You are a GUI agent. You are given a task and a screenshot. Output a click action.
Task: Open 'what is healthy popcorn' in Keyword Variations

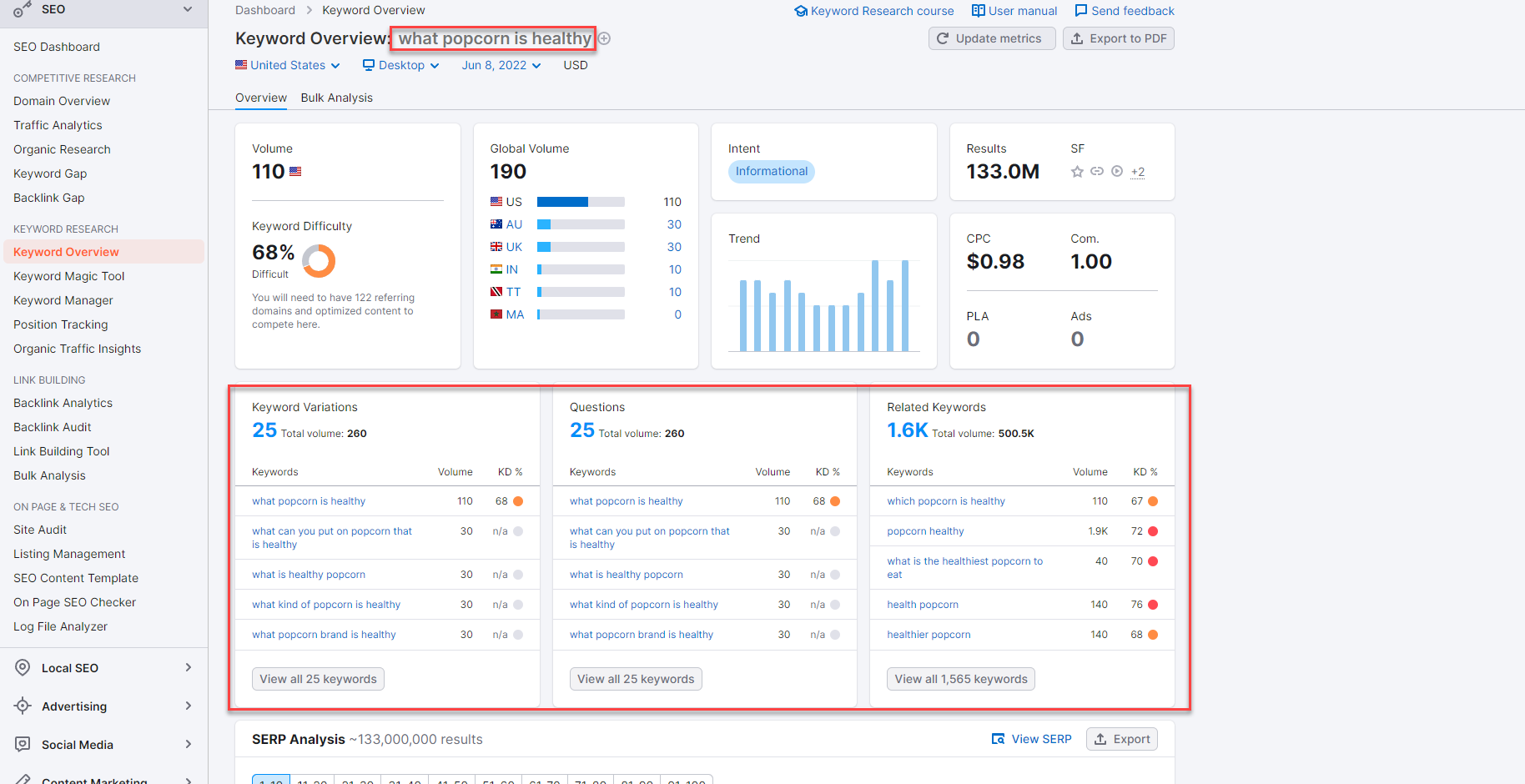tap(309, 575)
